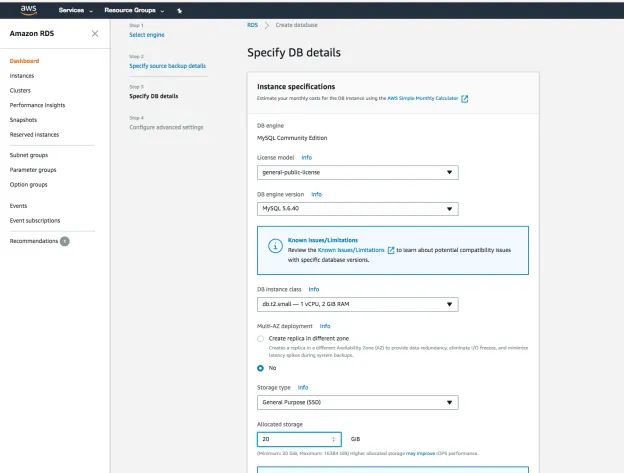The width and height of the screenshot is (624, 473).
Task: Click the Allocated storage stepper arrows
Action: [x=333, y=439]
